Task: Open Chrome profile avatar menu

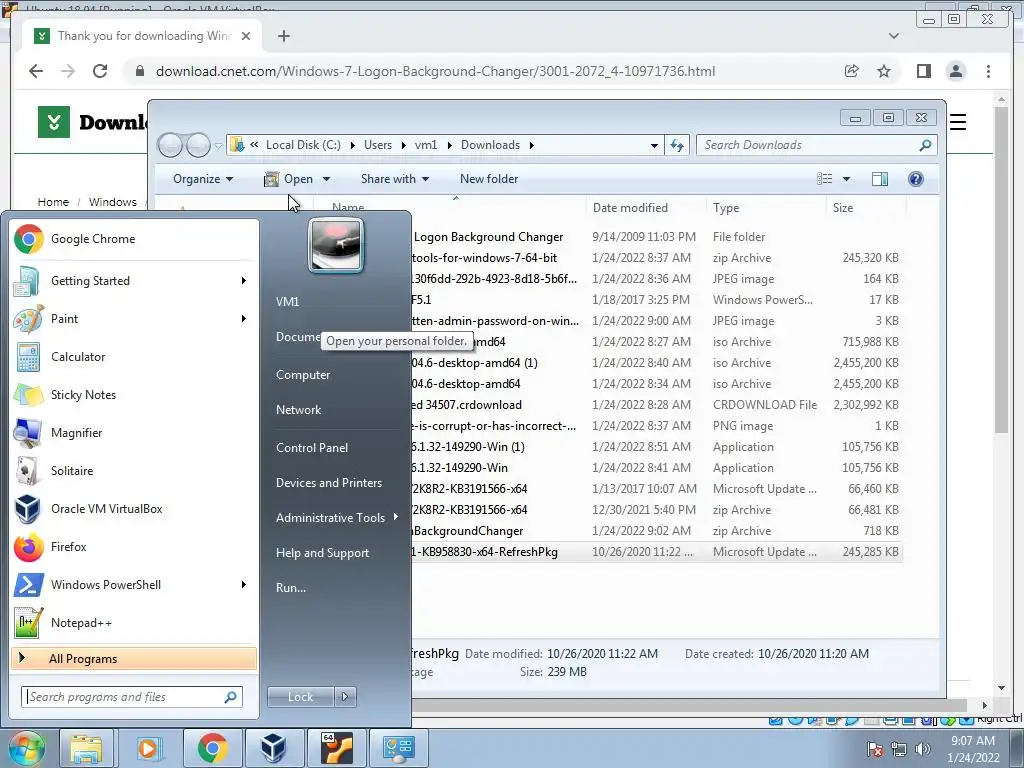Action: click(955, 71)
